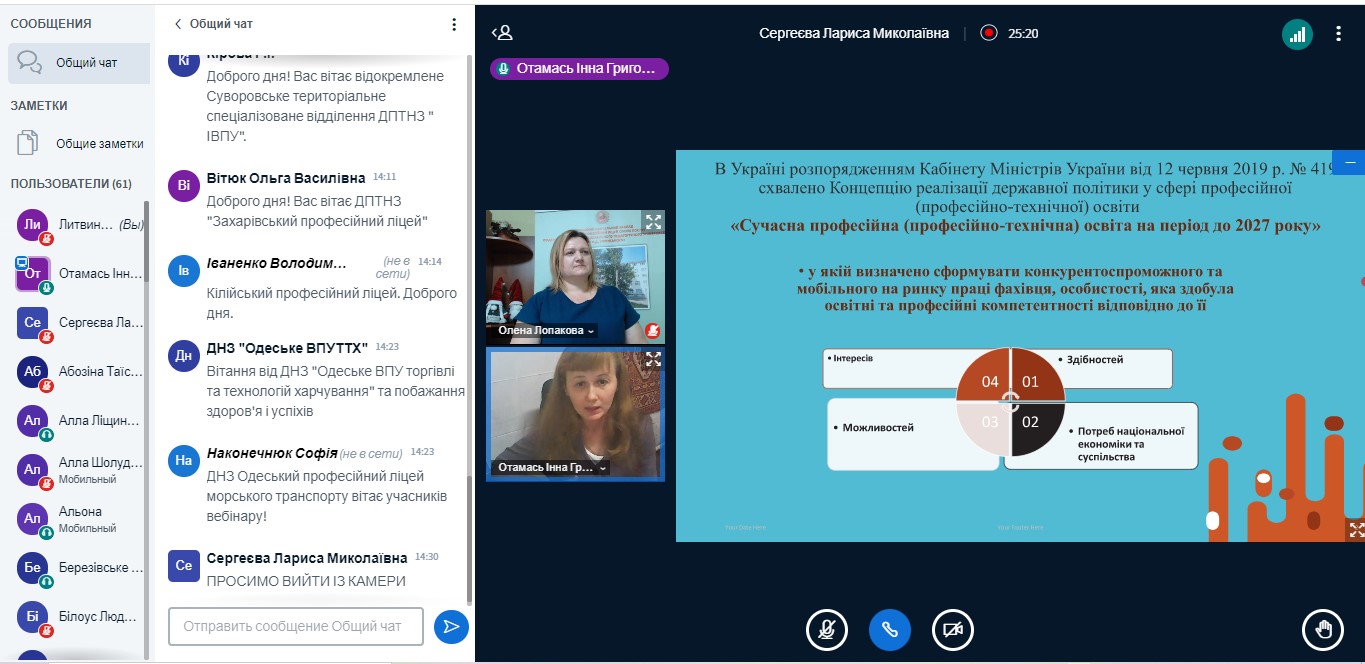Click the blue leave audio phone button
This screenshot has width=1365, height=664.
[x=889, y=629]
